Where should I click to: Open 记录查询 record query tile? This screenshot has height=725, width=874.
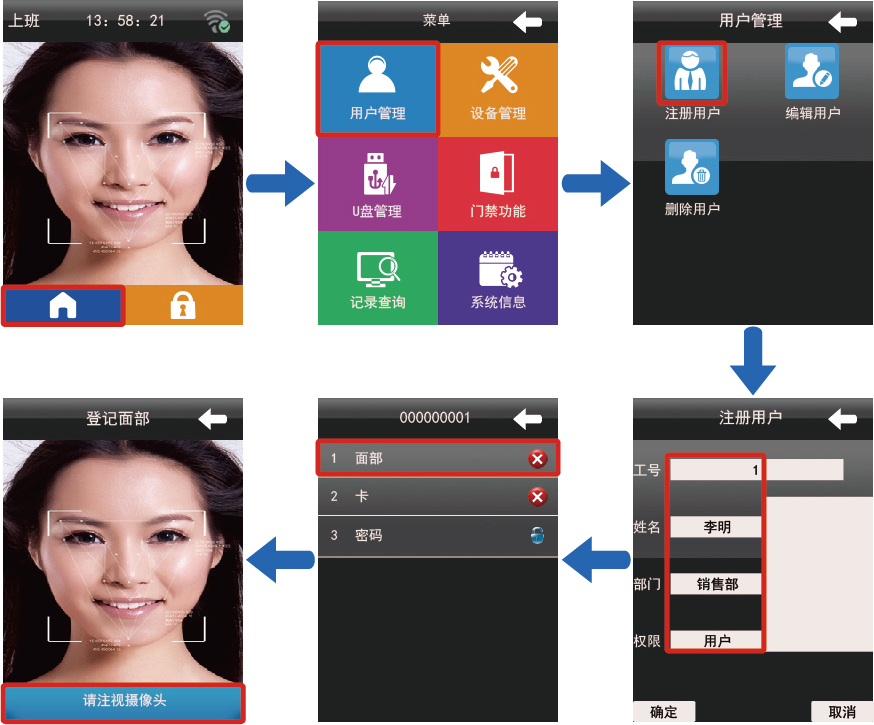378,279
